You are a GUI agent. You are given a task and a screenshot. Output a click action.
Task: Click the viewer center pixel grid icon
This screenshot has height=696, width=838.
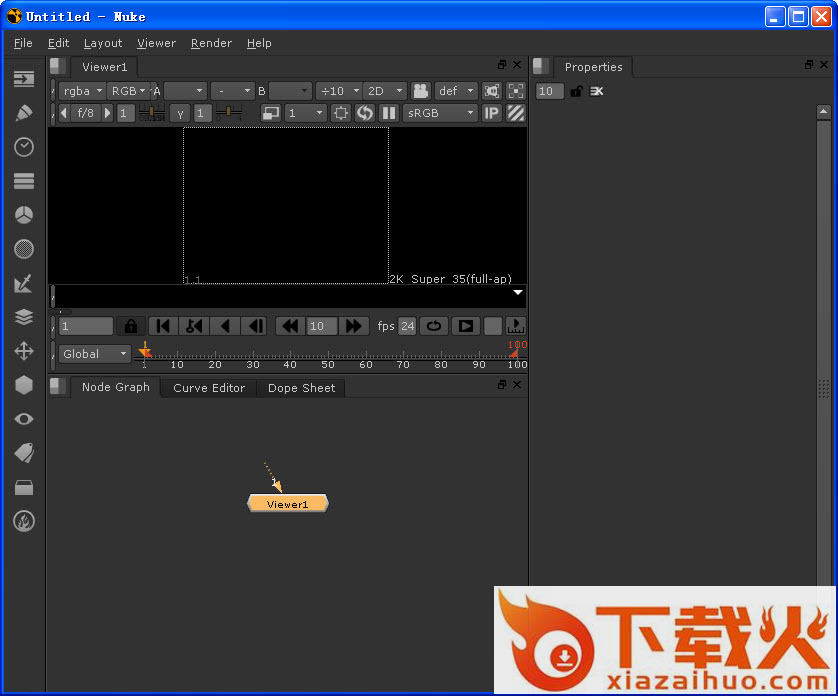(516, 91)
